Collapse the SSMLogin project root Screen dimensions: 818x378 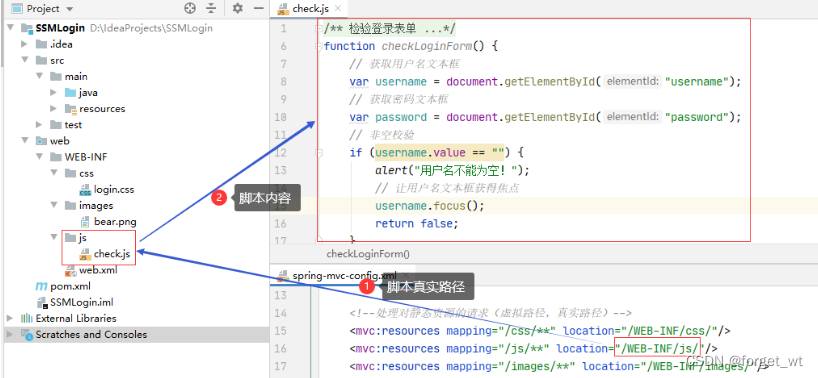tap(10, 28)
